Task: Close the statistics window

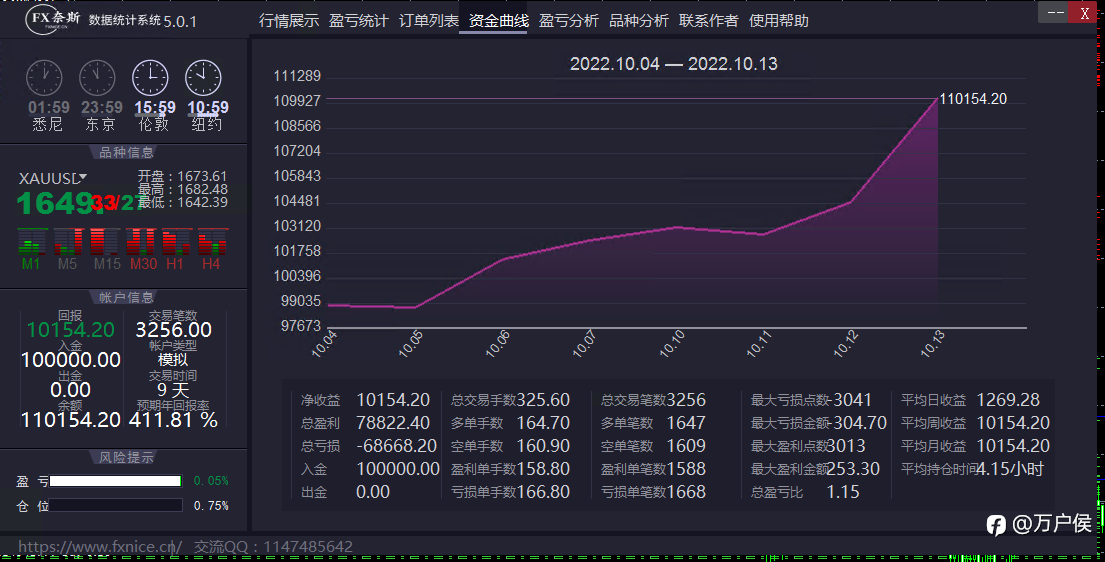Action: coord(1085,13)
